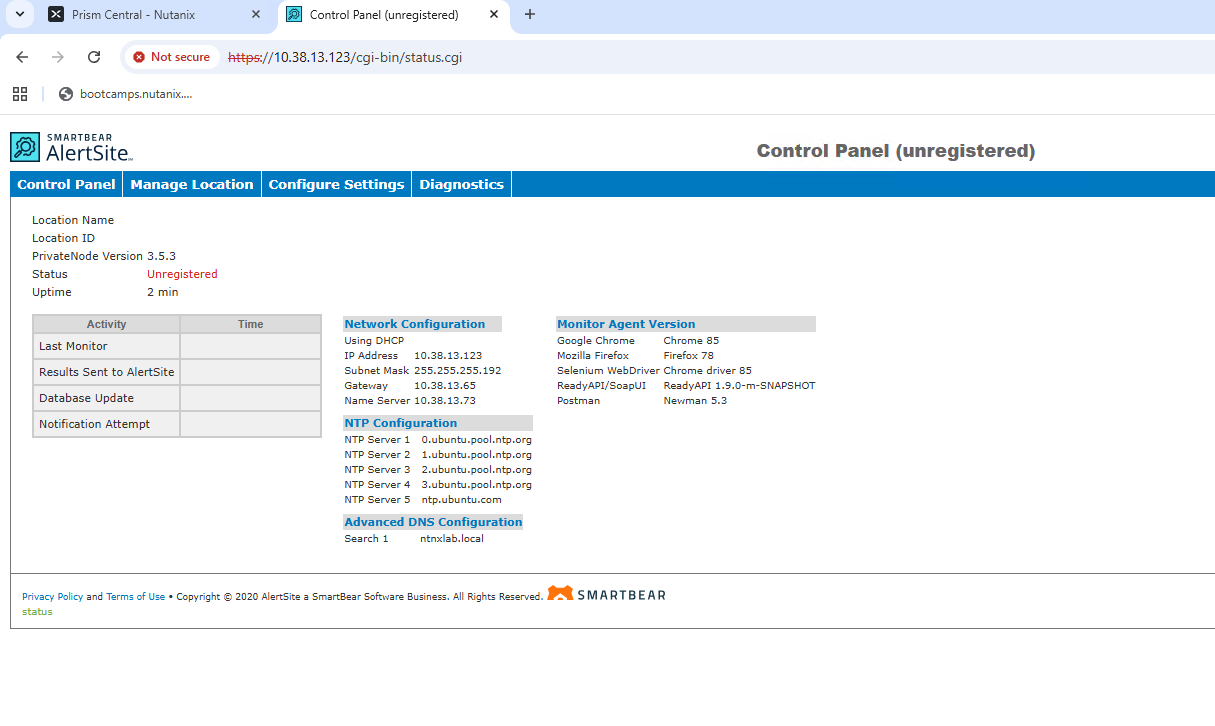
Task: Open the apps grid icon in bookmarks bar
Action: click(20, 94)
